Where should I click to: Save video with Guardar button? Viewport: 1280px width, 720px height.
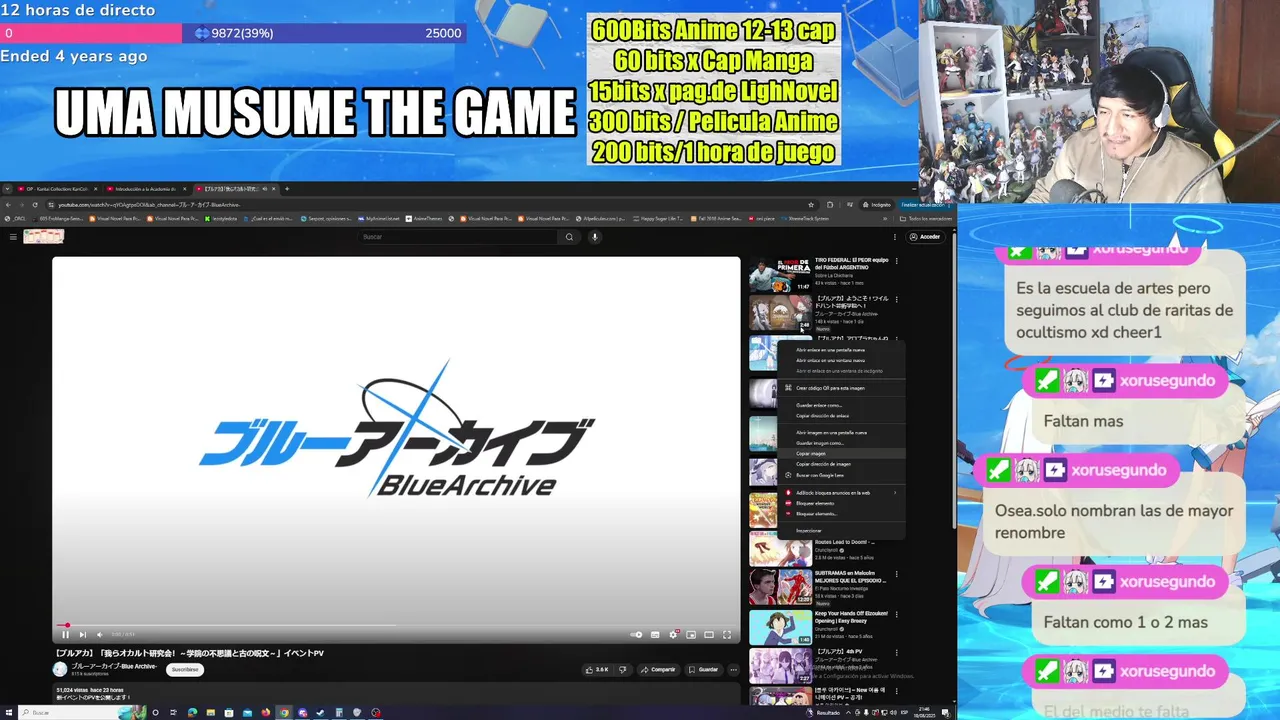coord(703,670)
